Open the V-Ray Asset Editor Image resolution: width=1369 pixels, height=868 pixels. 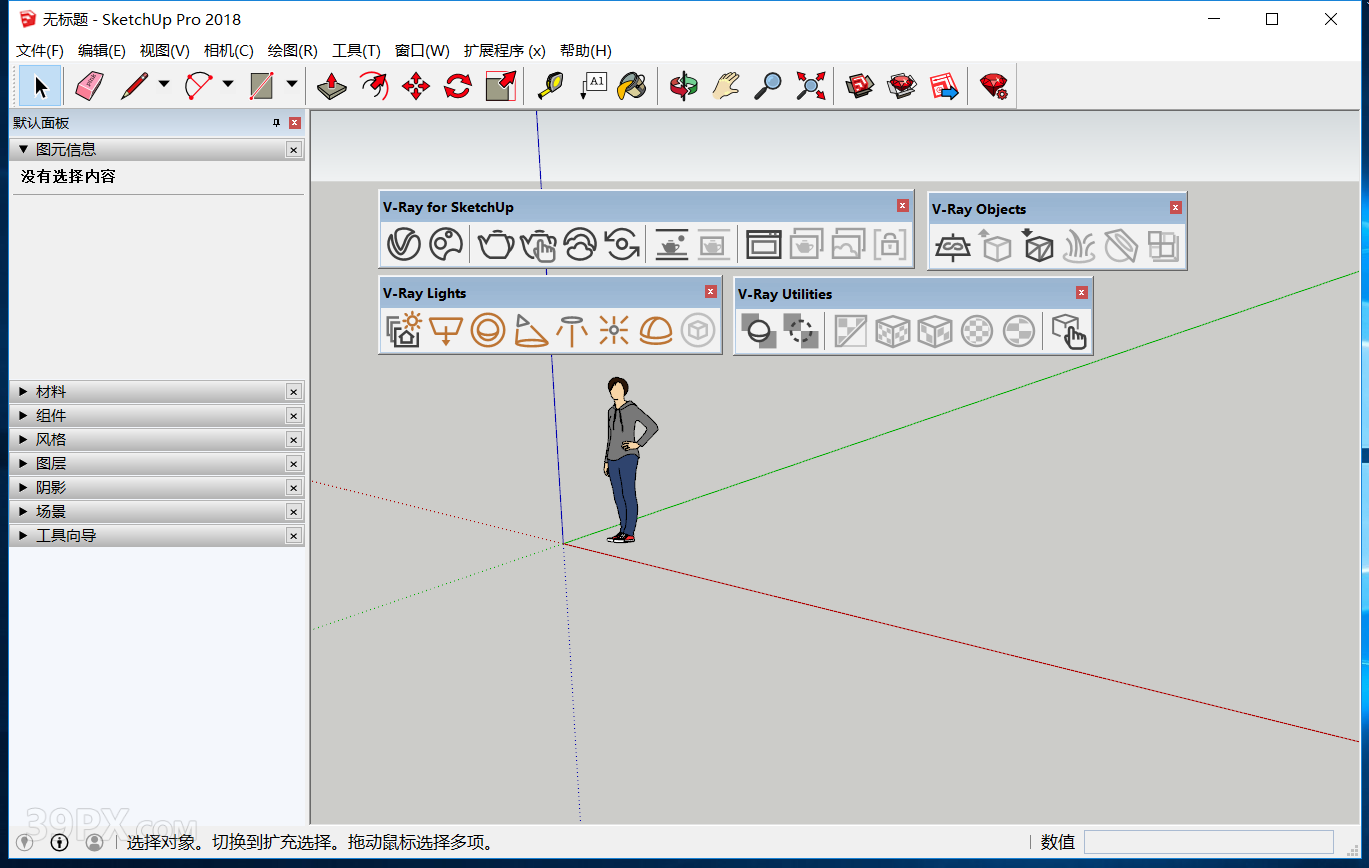(404, 244)
